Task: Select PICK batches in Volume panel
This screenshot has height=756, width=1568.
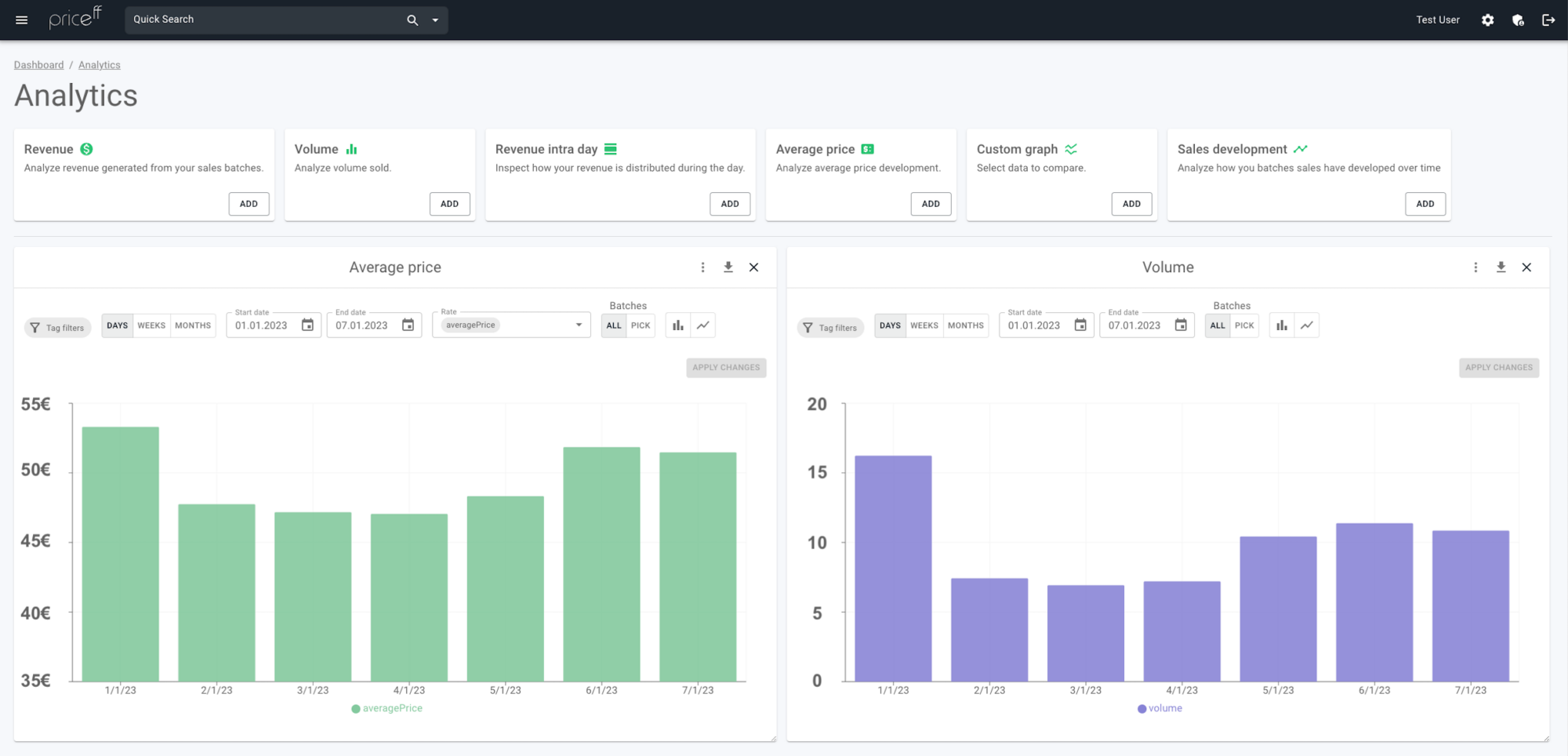Action: [x=1244, y=325]
